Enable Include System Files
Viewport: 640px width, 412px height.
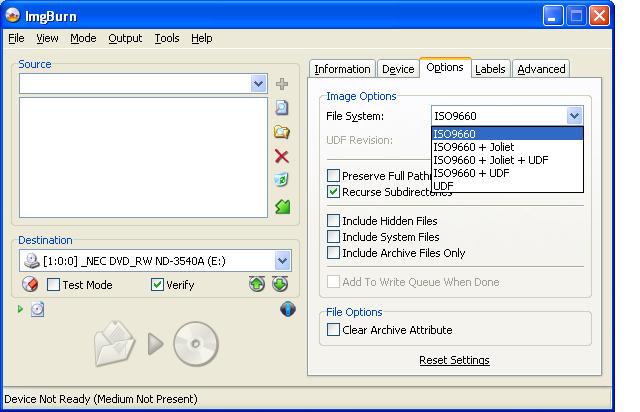[333, 237]
